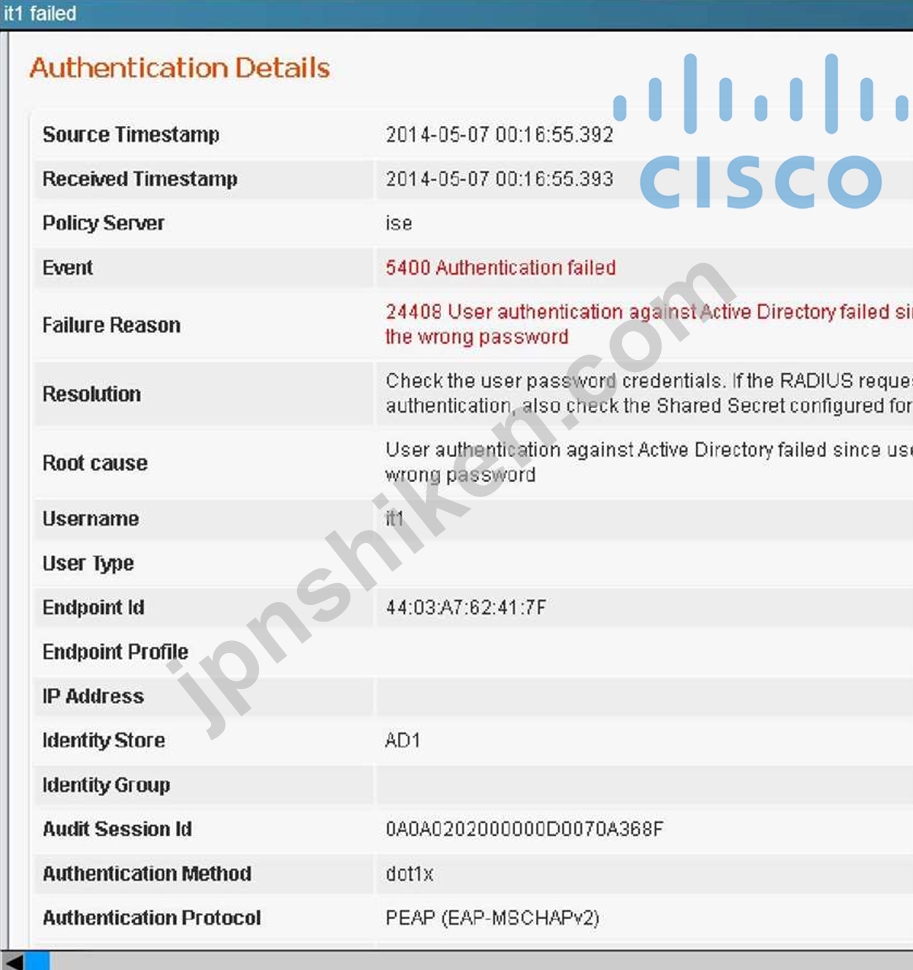This screenshot has width=913, height=970.
Task: Click the Failure Reason row label
Action: (111, 325)
